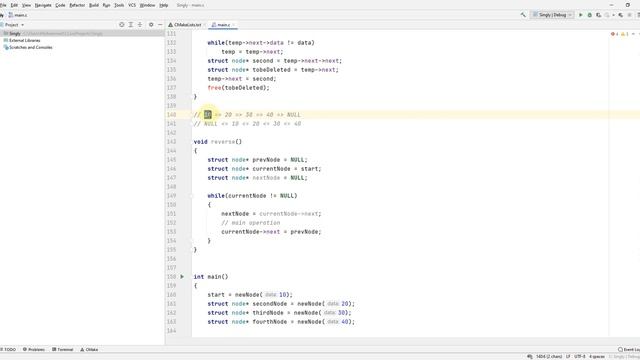Close the CMakeLists.txt editor tab
The image size is (640, 360).
tap(204, 25)
